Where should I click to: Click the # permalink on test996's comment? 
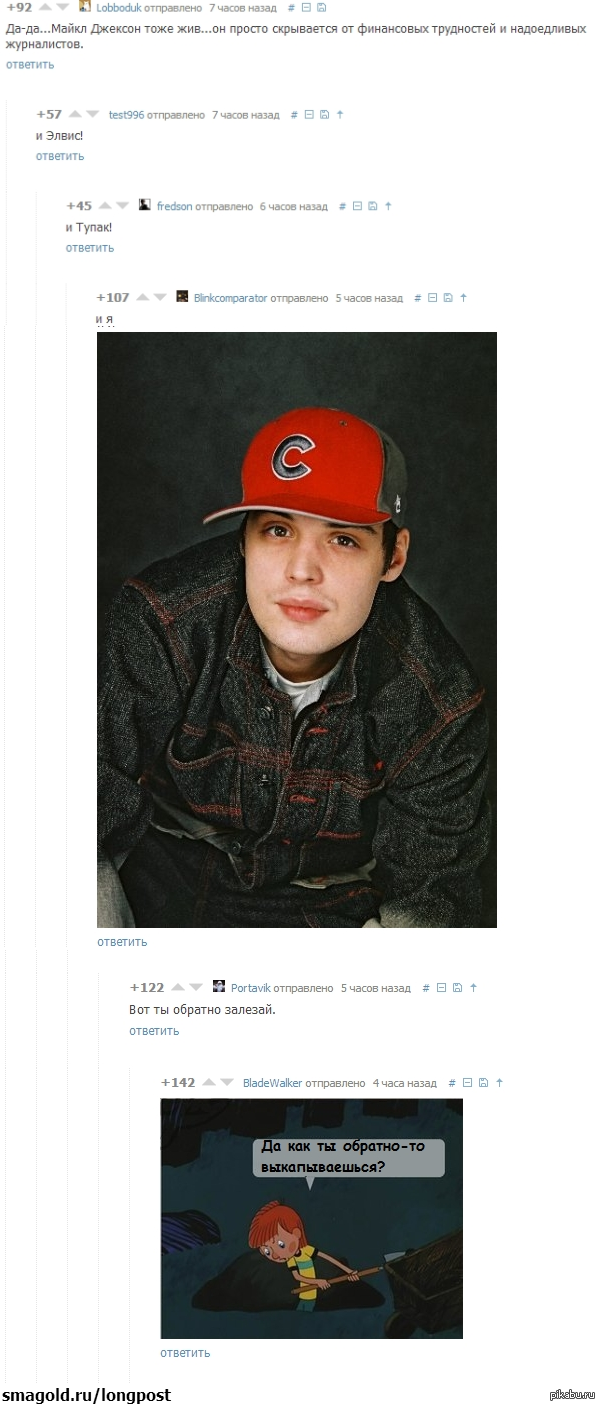[294, 115]
